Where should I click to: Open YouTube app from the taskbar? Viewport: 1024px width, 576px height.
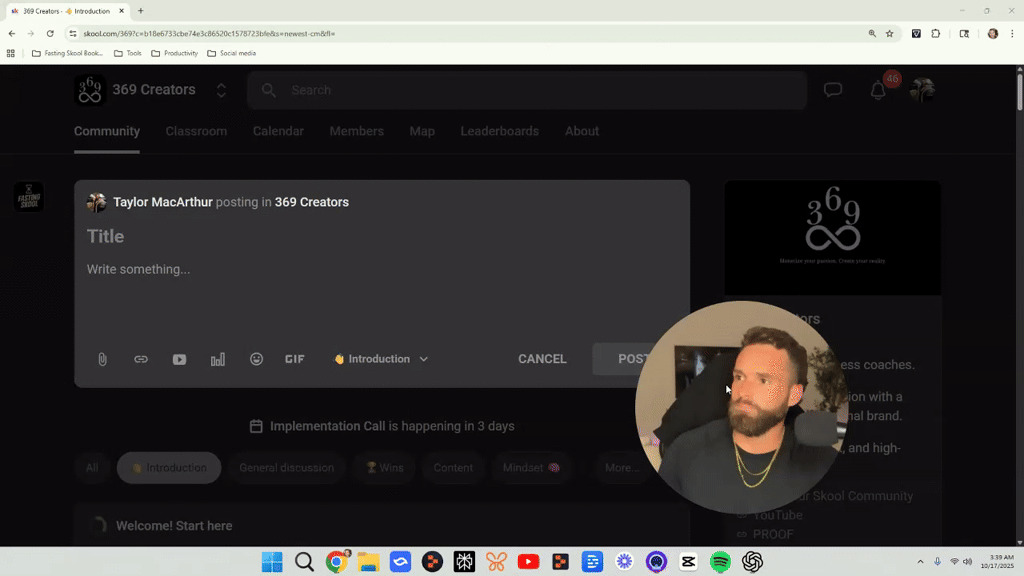pyautogui.click(x=528, y=562)
